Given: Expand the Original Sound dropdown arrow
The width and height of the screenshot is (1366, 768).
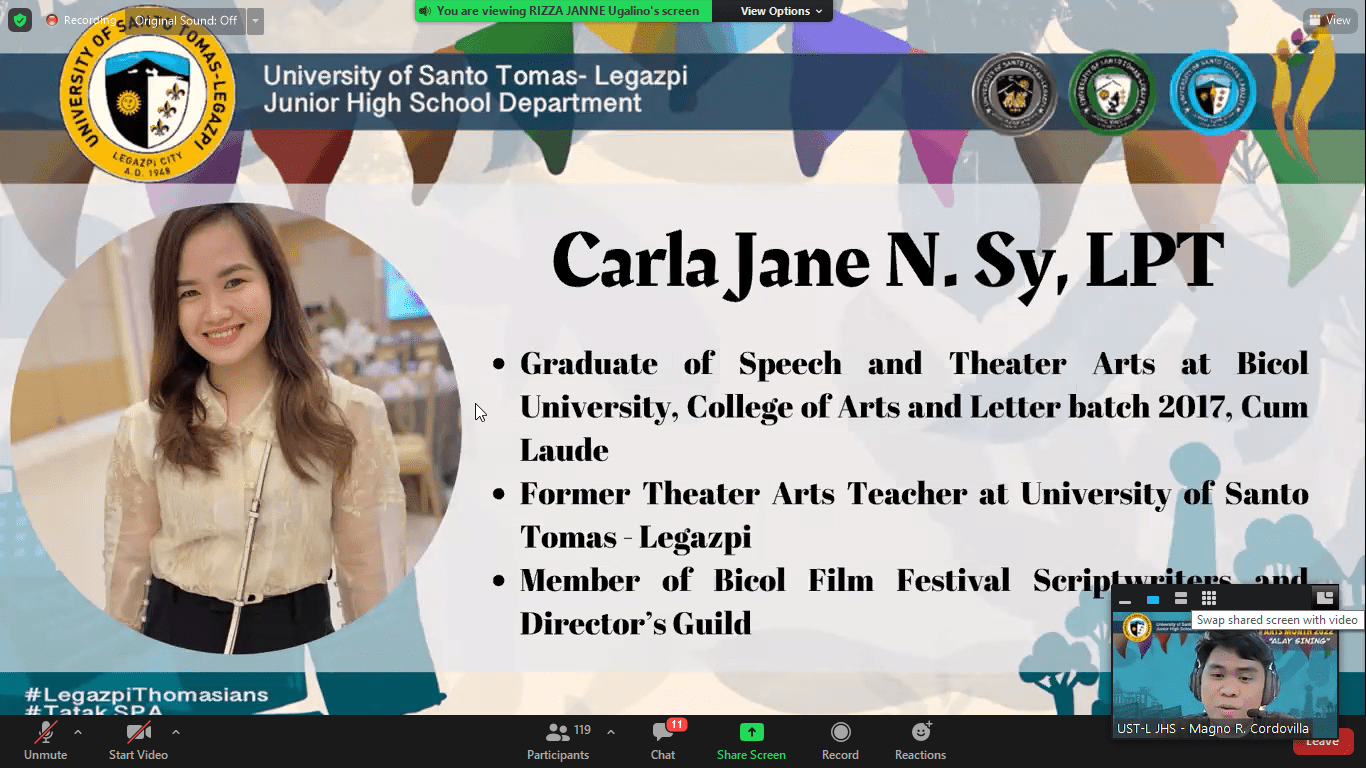Looking at the screenshot, I should pos(255,21).
